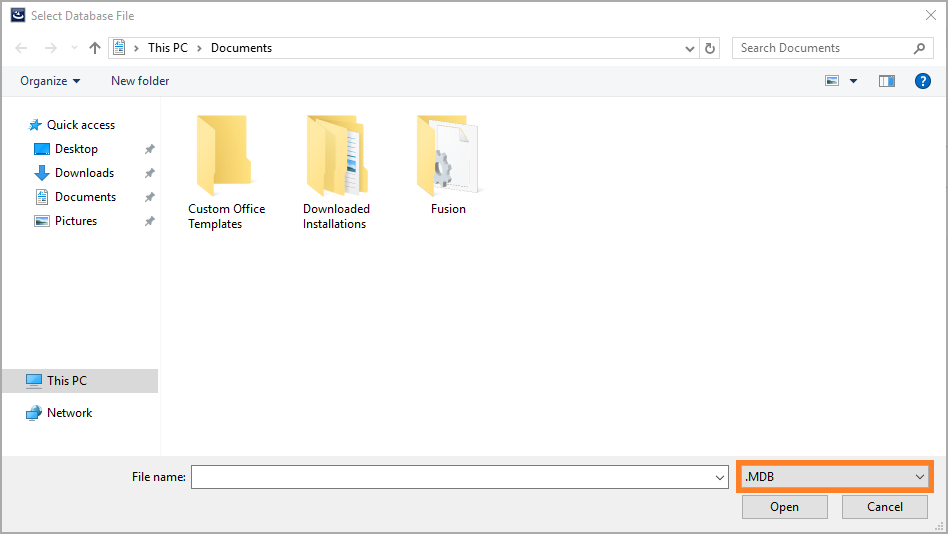Open the Organize menu

click(x=50, y=81)
